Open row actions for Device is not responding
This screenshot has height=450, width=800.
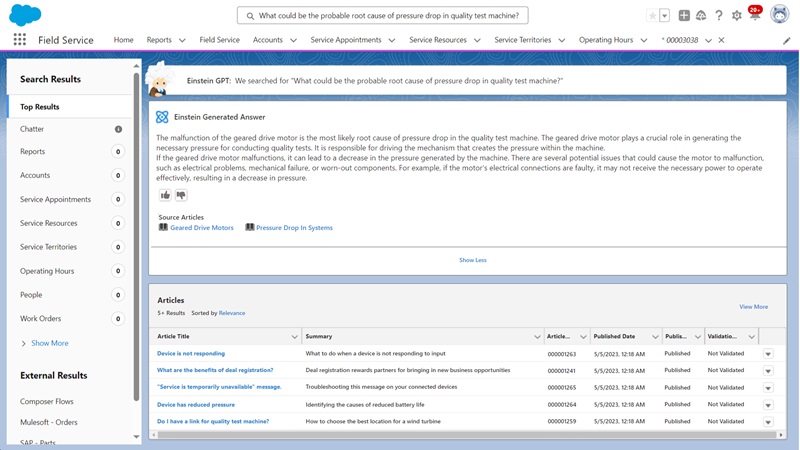click(x=768, y=354)
